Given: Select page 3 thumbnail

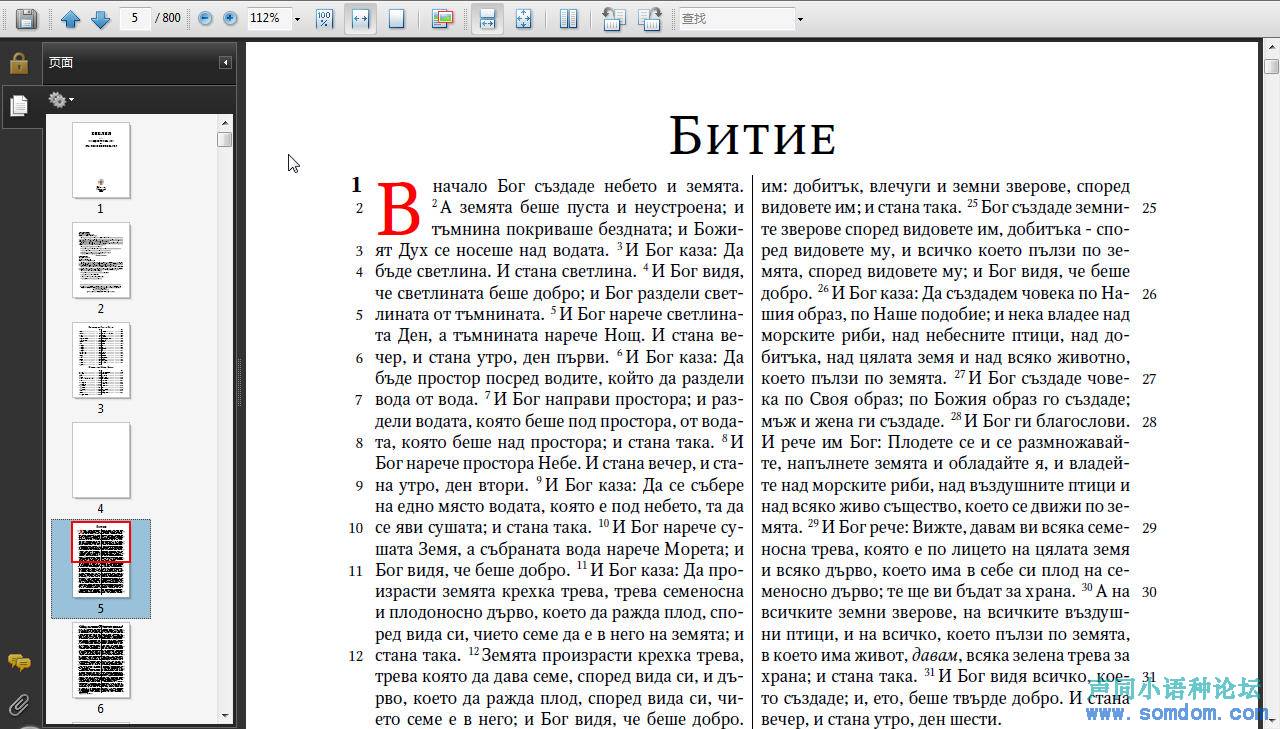Looking at the screenshot, I should click(x=101, y=360).
